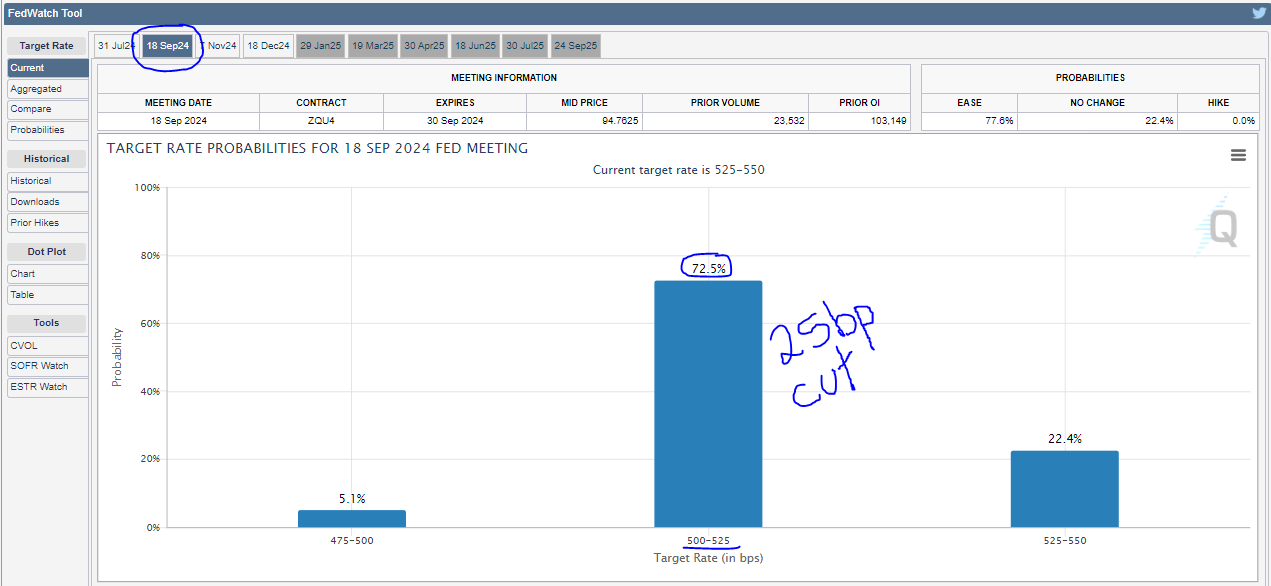Click the Twitter bird icon
The height and width of the screenshot is (586, 1271).
[x=1259, y=13]
